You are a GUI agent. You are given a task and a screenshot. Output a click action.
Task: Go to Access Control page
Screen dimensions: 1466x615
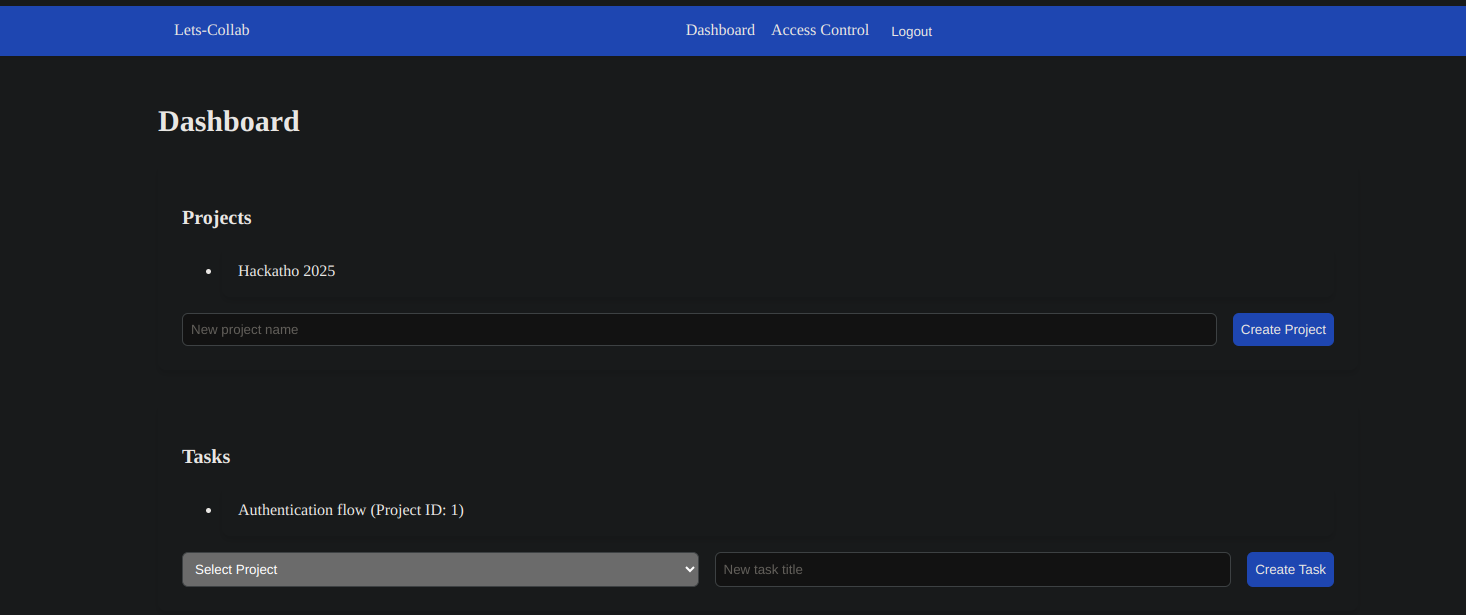(820, 30)
